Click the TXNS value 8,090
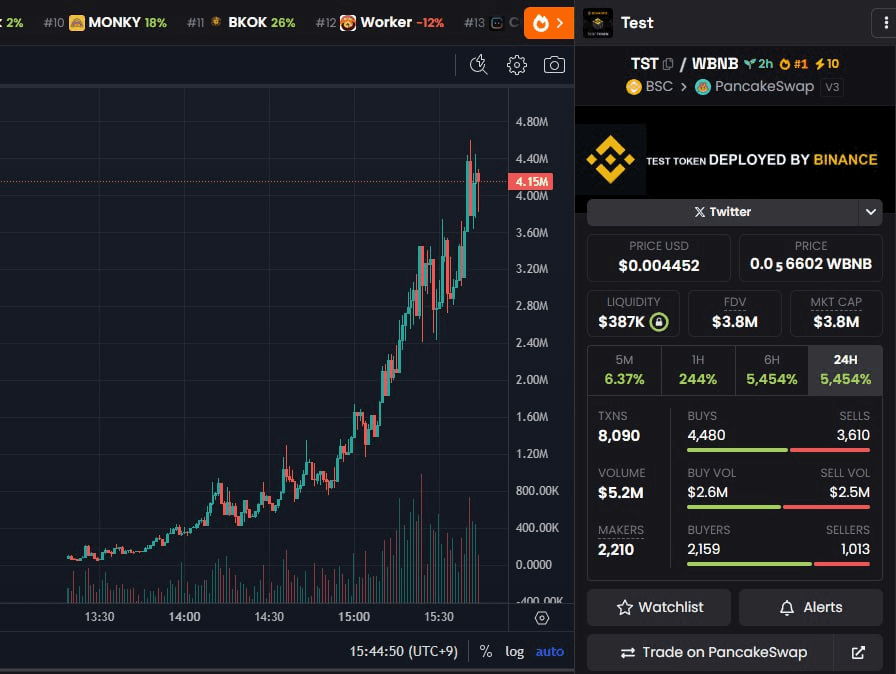Screen dimensions: 896x674 pyautogui.click(x=619, y=436)
